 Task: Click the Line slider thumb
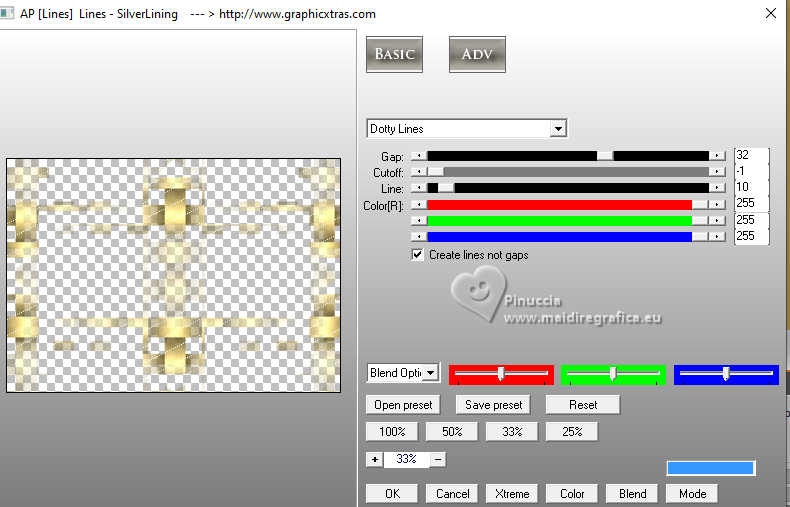pyautogui.click(x=446, y=188)
